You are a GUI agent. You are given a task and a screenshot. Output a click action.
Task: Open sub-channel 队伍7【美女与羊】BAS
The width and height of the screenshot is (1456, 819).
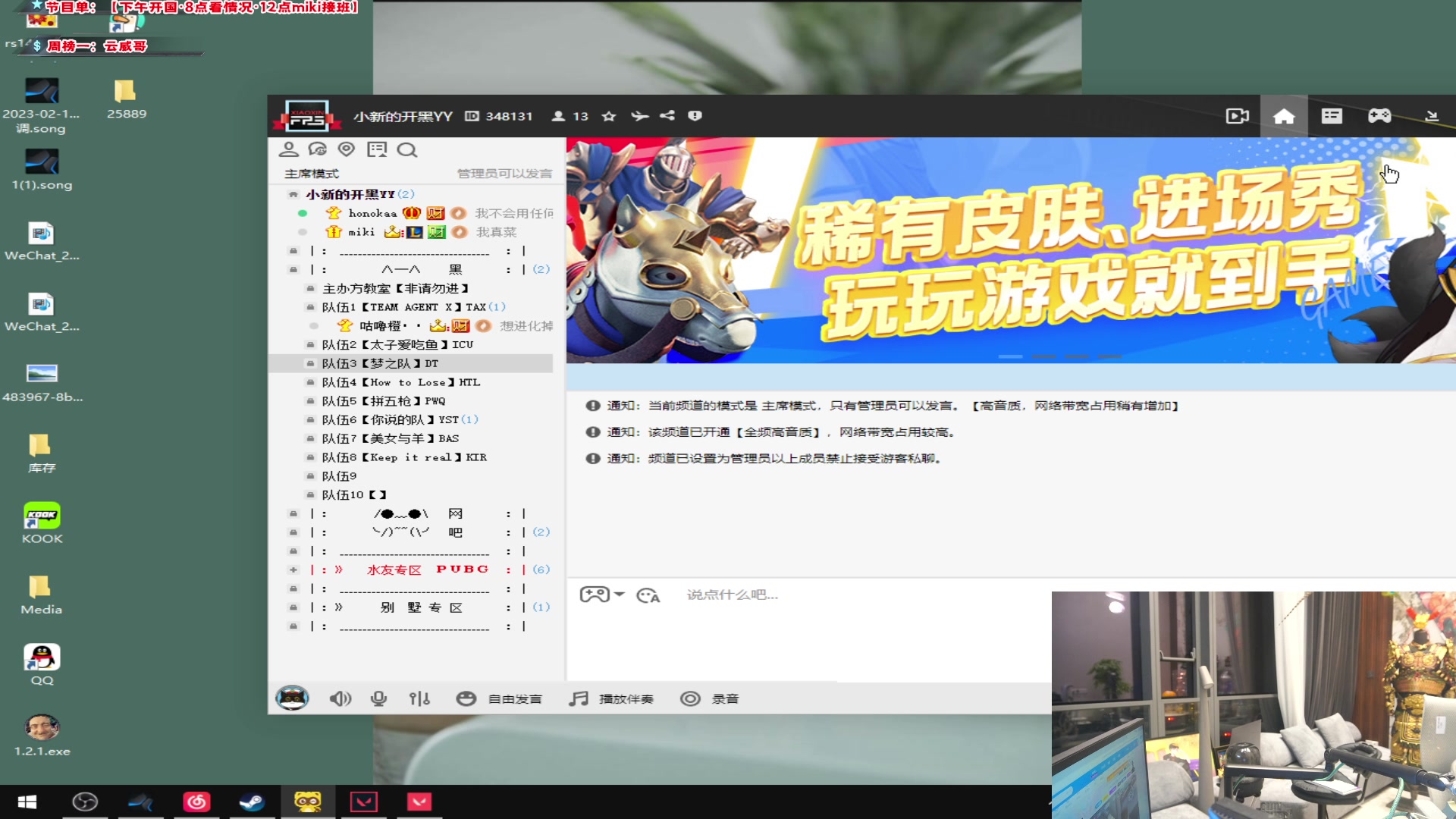(x=390, y=438)
